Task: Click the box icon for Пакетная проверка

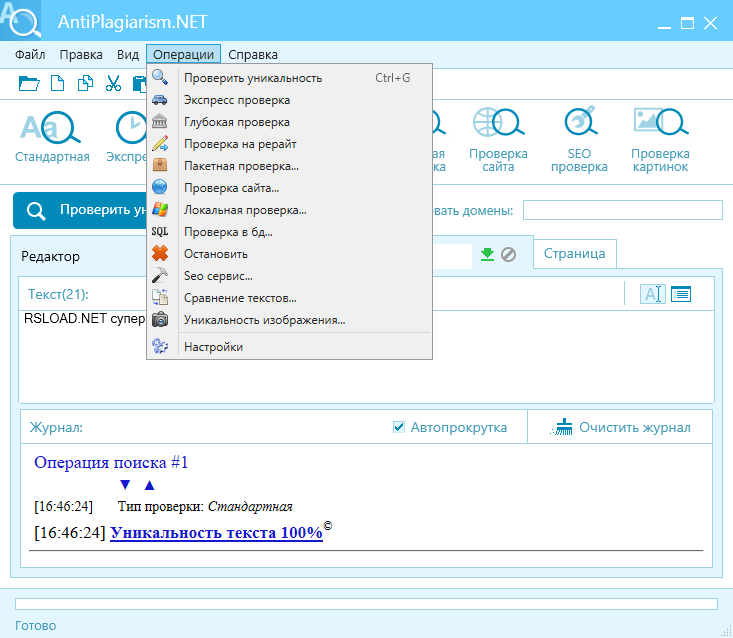Action: tap(160, 165)
